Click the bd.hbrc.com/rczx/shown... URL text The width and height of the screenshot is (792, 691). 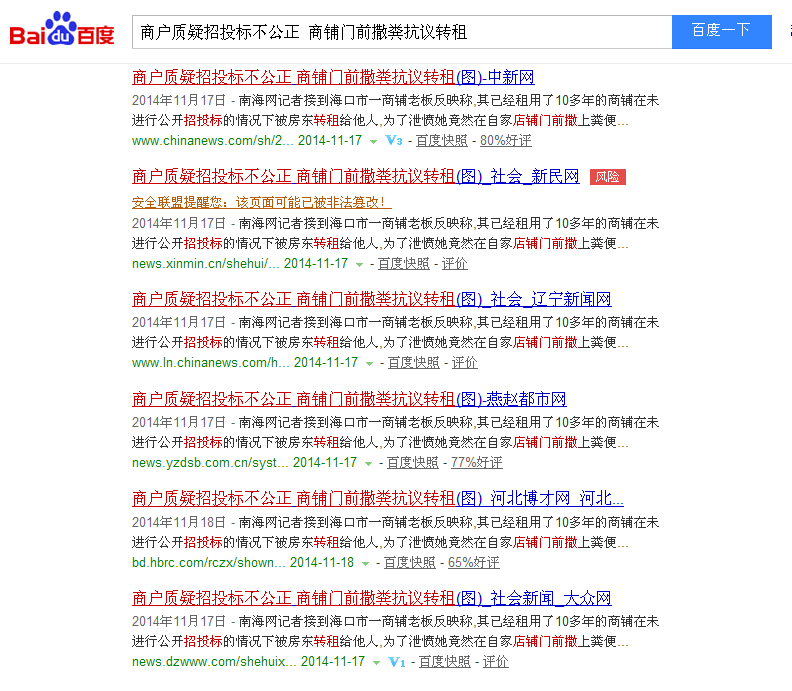pos(208,562)
